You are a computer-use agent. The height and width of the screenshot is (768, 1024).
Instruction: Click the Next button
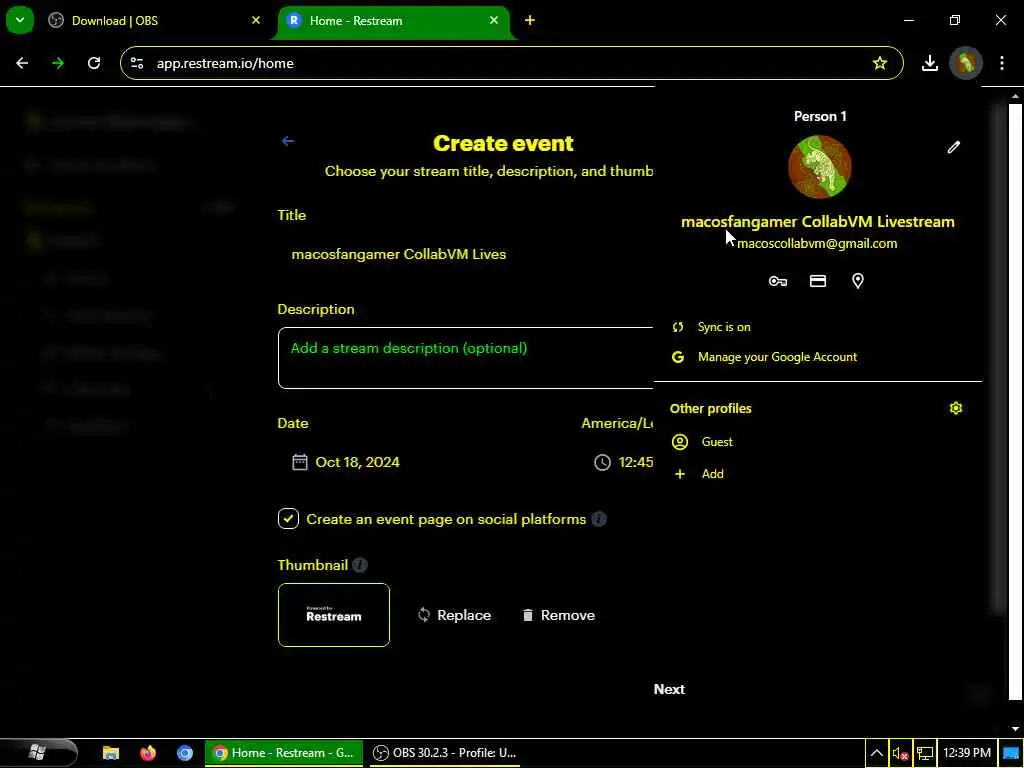coord(669,690)
